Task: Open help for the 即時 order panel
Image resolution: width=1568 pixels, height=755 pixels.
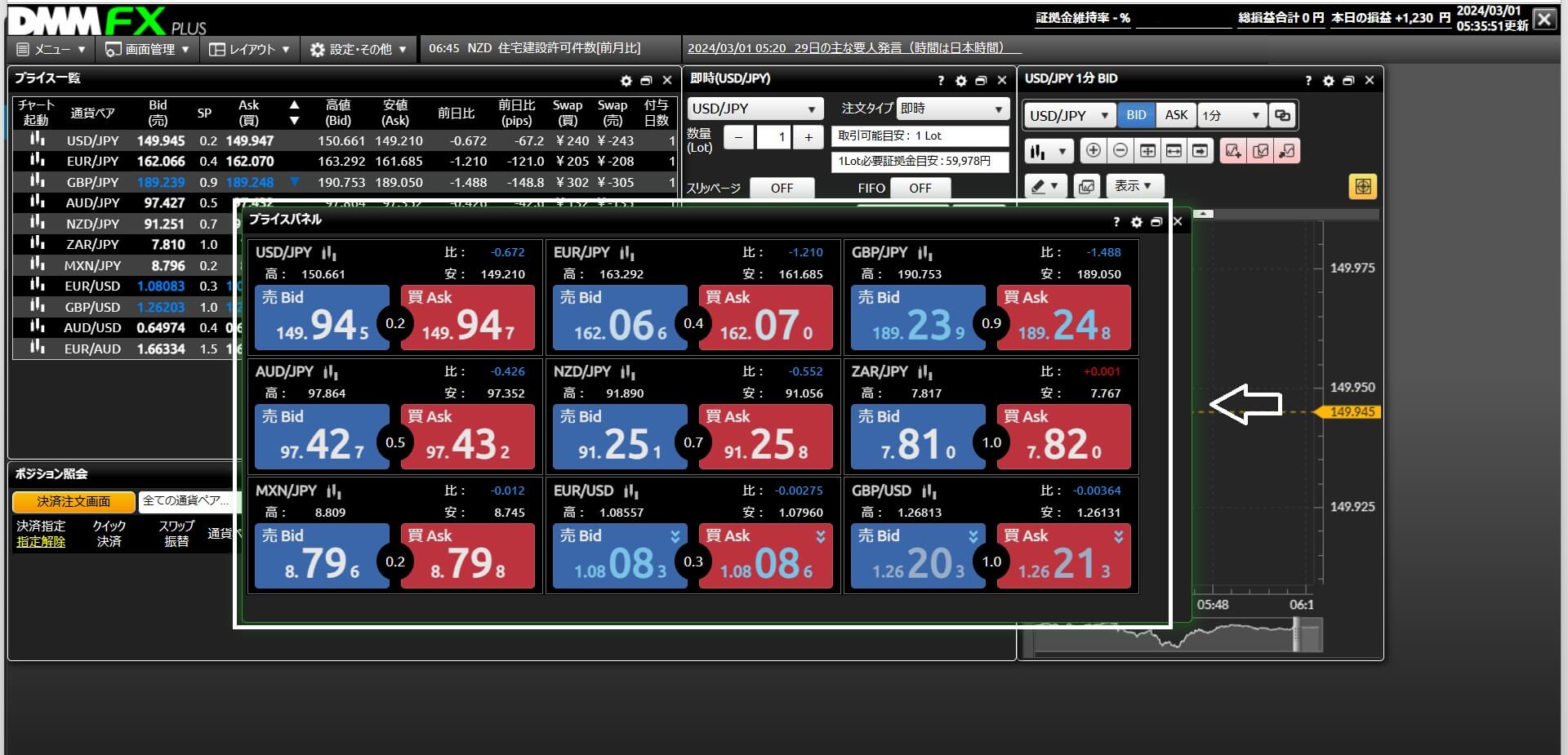Action: (941, 81)
